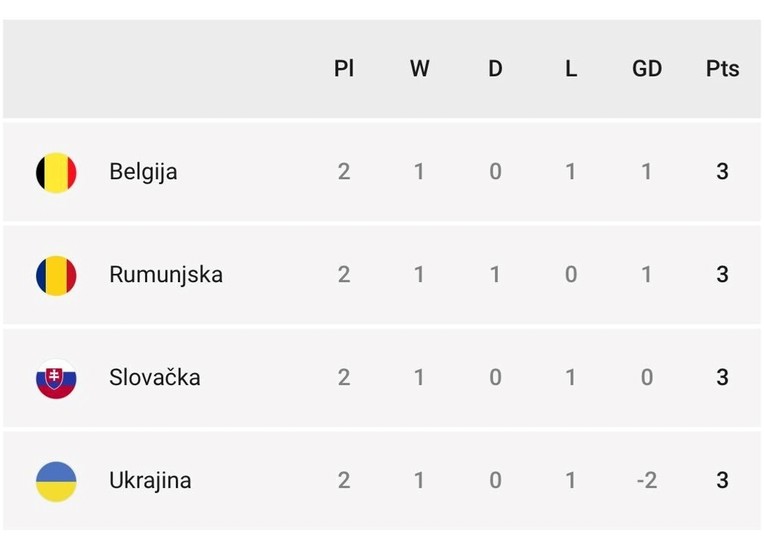Click the Ukraine flag icon

pyautogui.click(x=56, y=481)
